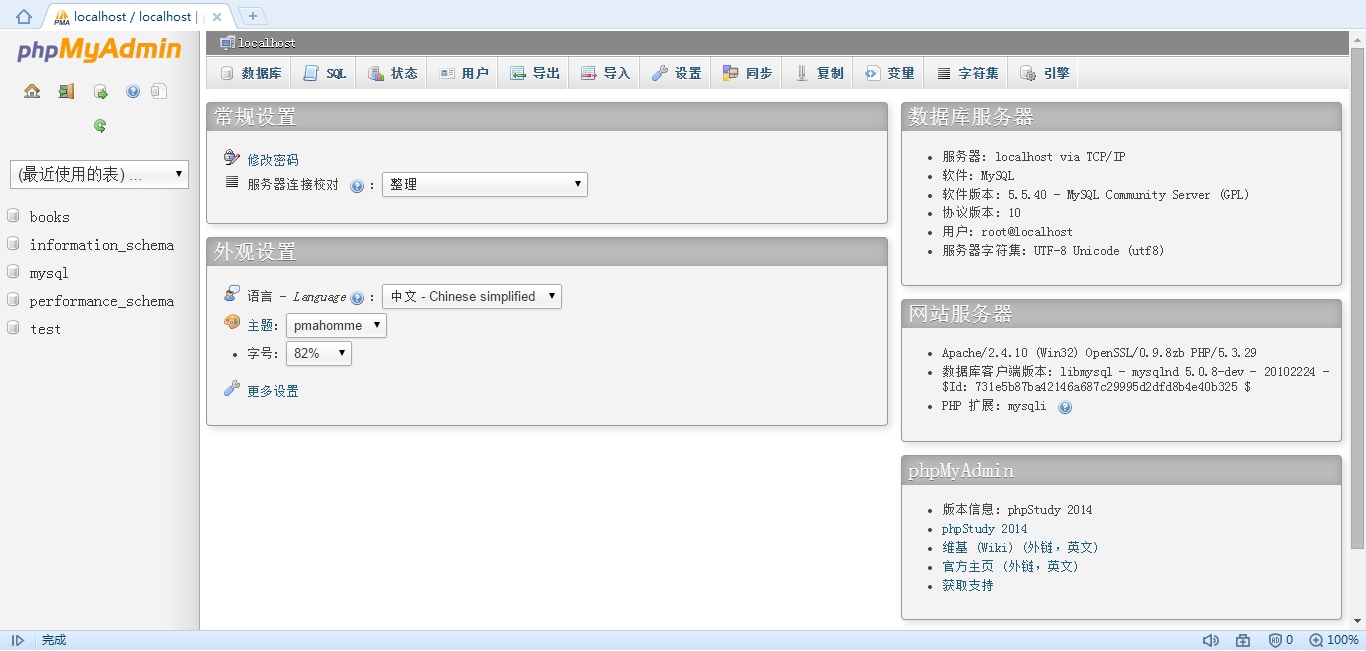This screenshot has height=651, width=1366.
Task: Click the help icon next to PHP 扩展 mysqli
Action: point(1065,407)
